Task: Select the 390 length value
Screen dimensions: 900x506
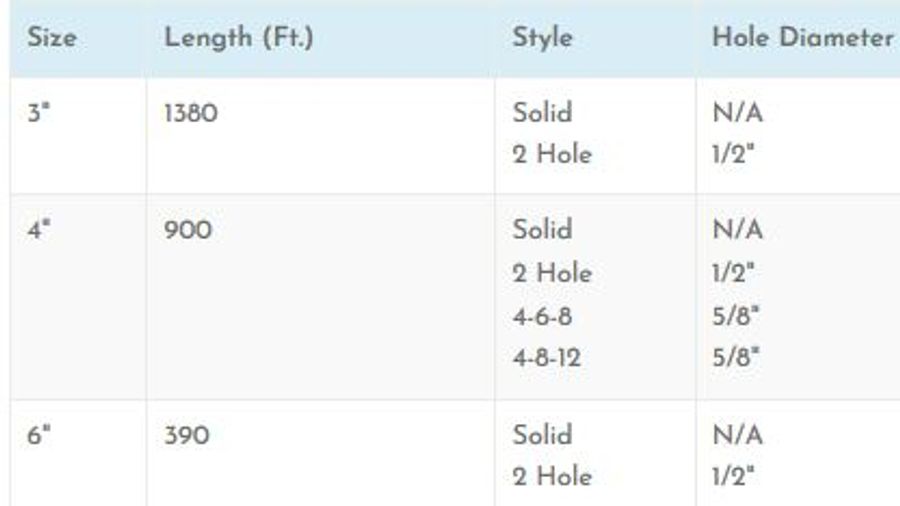Action: click(x=186, y=436)
